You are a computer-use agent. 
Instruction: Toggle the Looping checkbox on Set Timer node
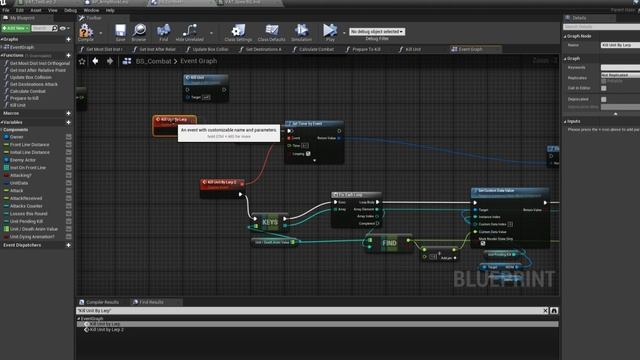click(x=308, y=153)
